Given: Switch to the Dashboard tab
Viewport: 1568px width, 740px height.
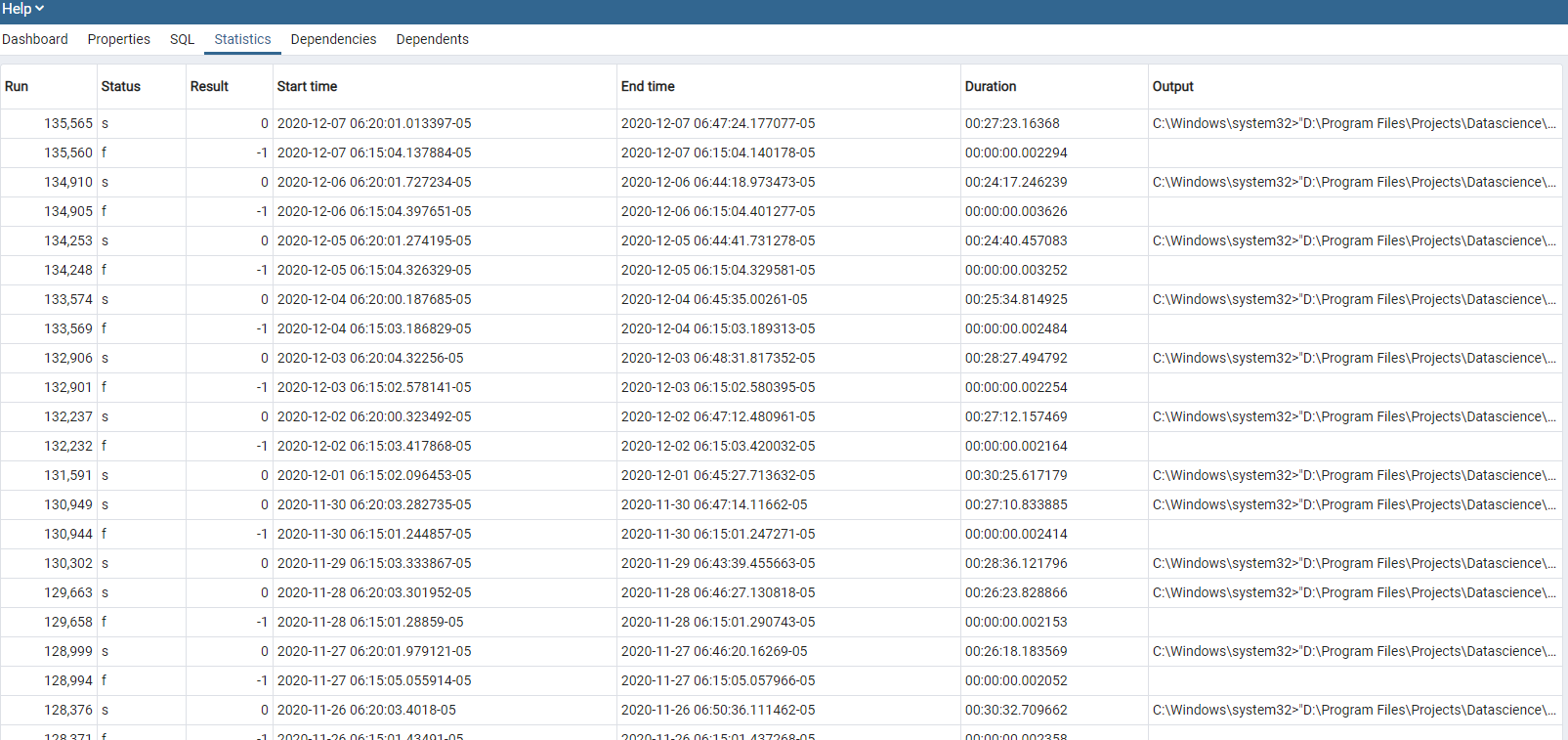Looking at the screenshot, I should (35, 39).
